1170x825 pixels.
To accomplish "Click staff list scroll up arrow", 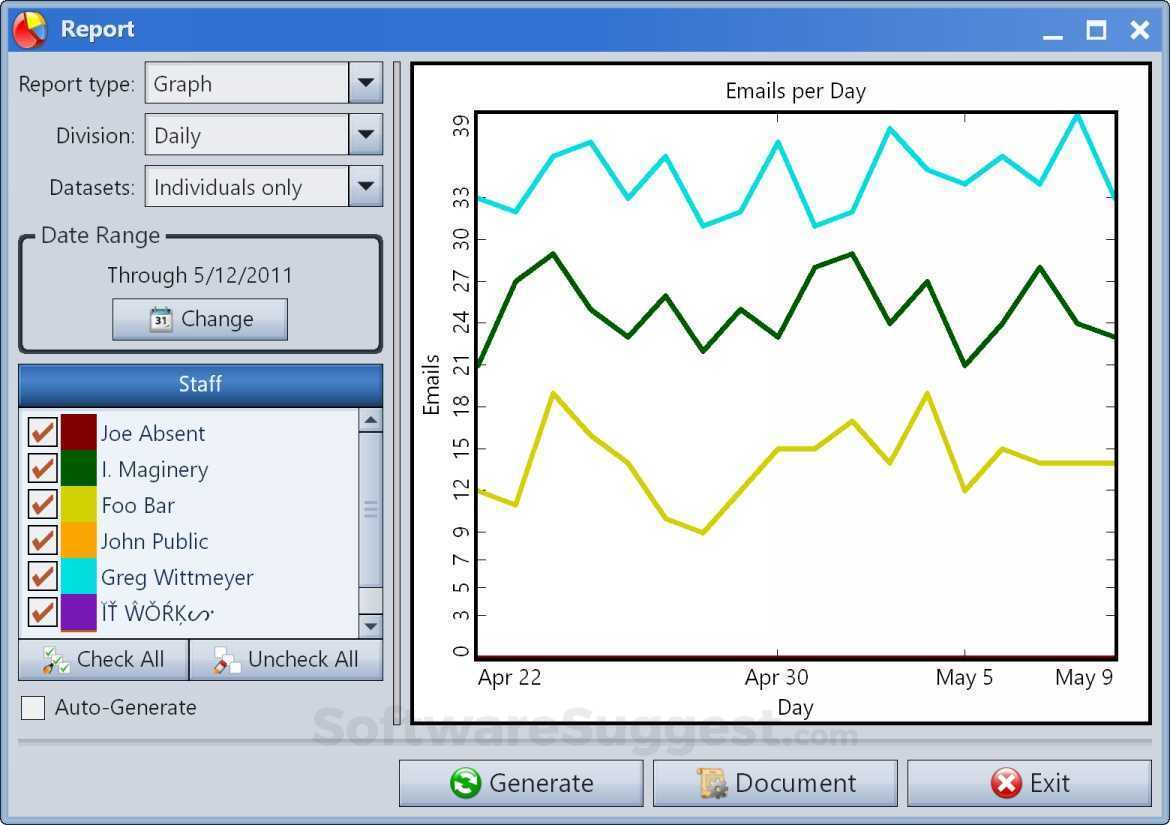I will tap(370, 421).
